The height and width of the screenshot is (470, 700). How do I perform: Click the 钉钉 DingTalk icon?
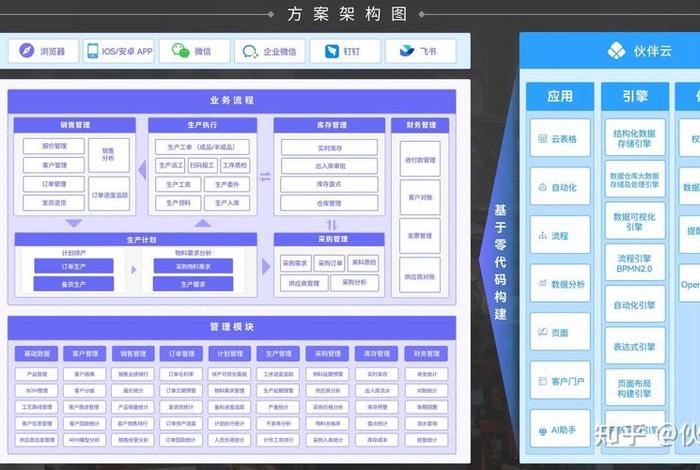click(x=332, y=51)
